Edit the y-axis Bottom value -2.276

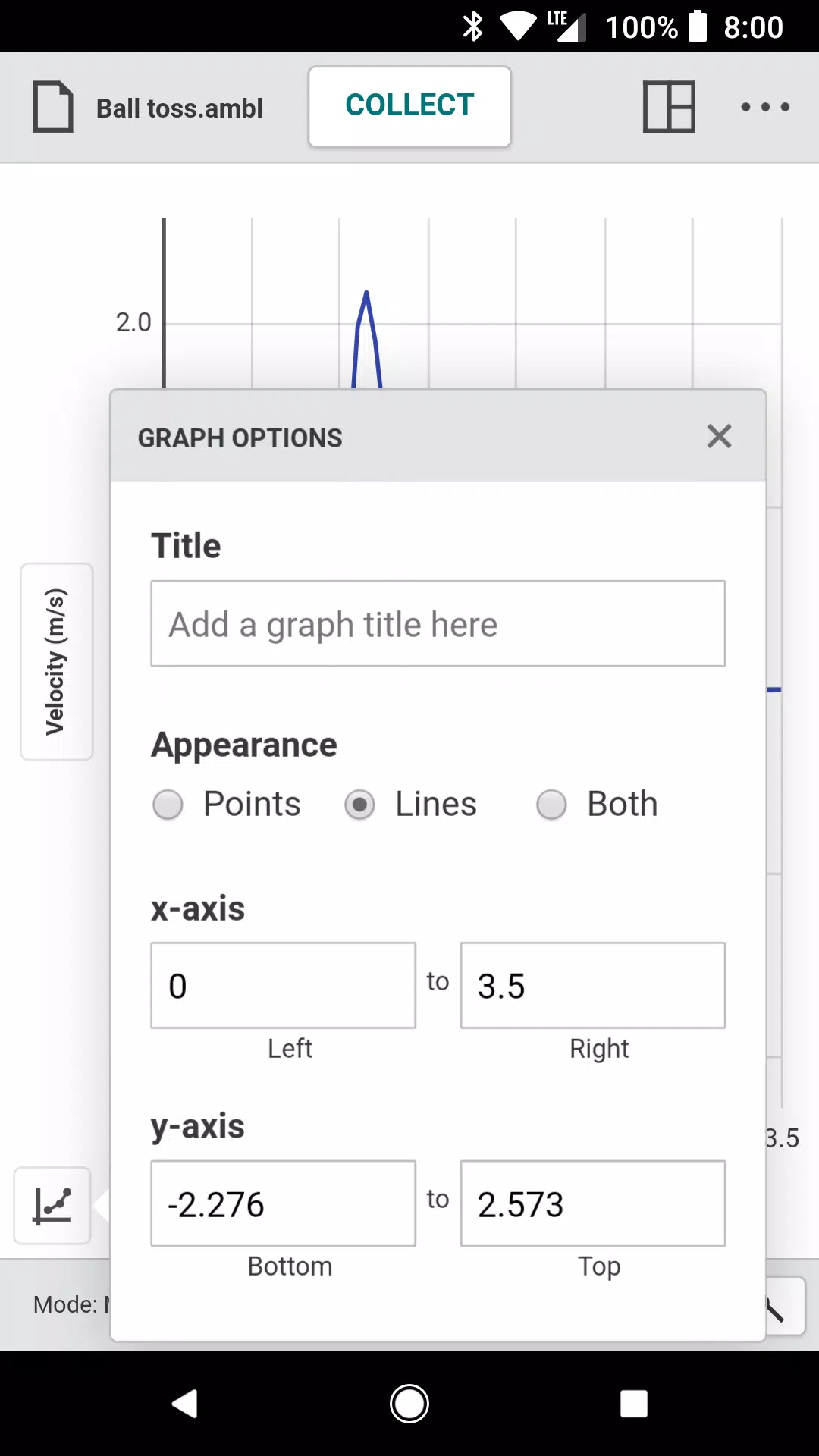tap(284, 1203)
